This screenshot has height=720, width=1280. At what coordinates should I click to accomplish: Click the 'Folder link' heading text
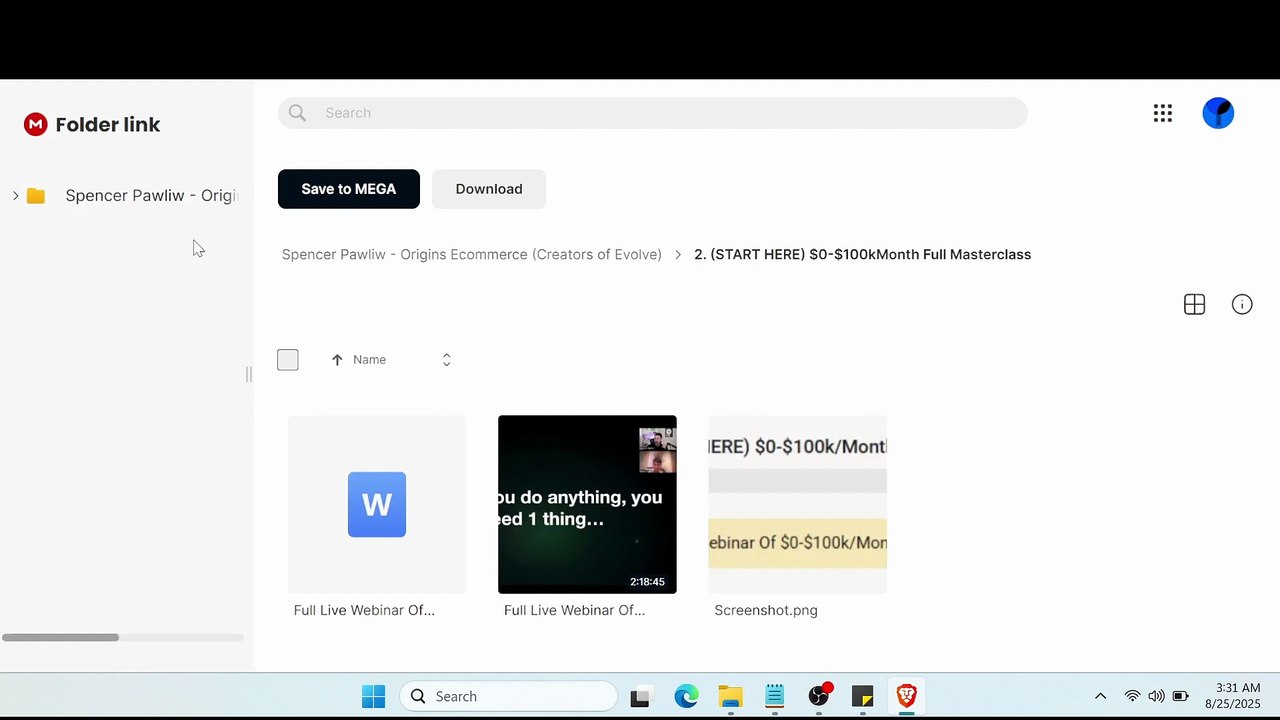[x=108, y=124]
